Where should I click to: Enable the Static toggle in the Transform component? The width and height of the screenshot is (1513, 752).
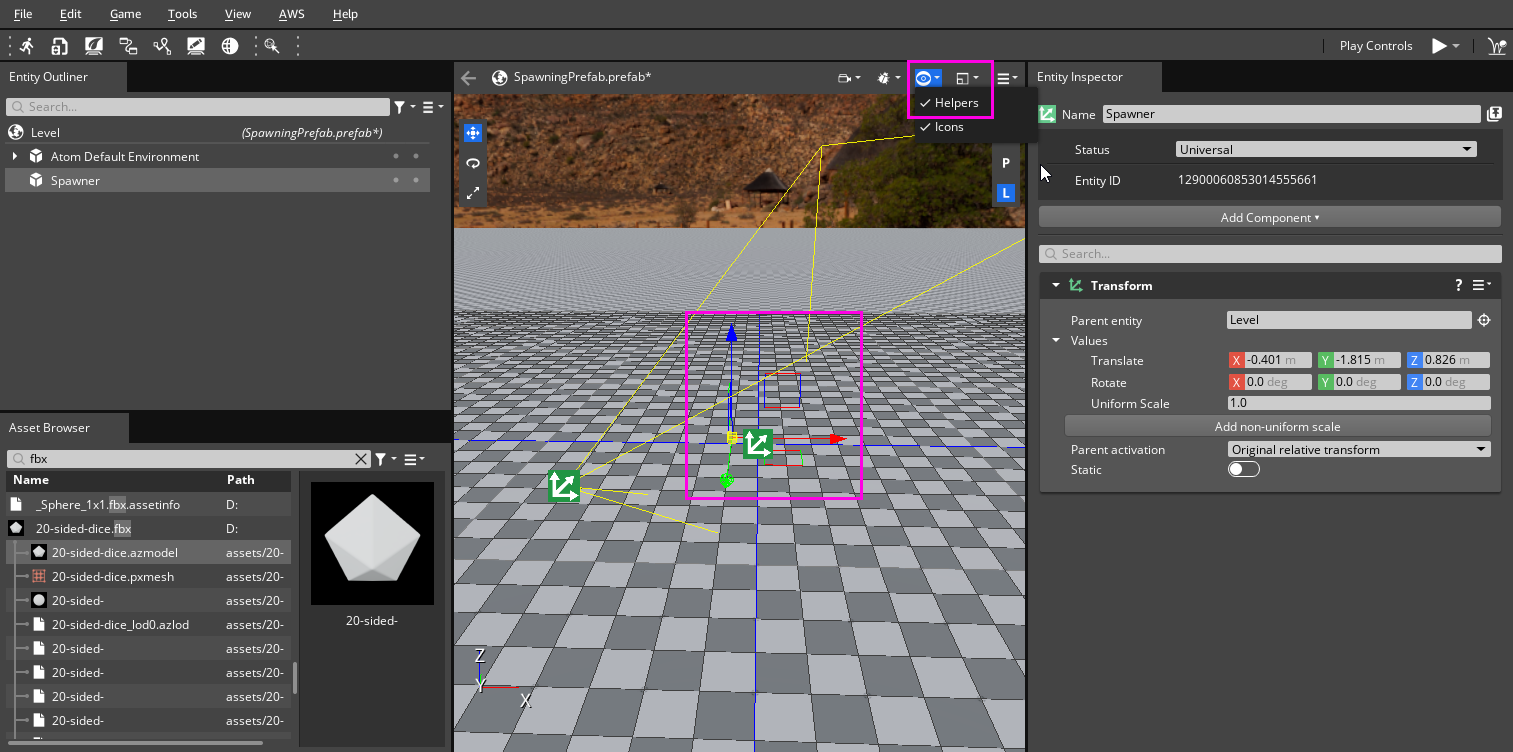[x=1243, y=468]
